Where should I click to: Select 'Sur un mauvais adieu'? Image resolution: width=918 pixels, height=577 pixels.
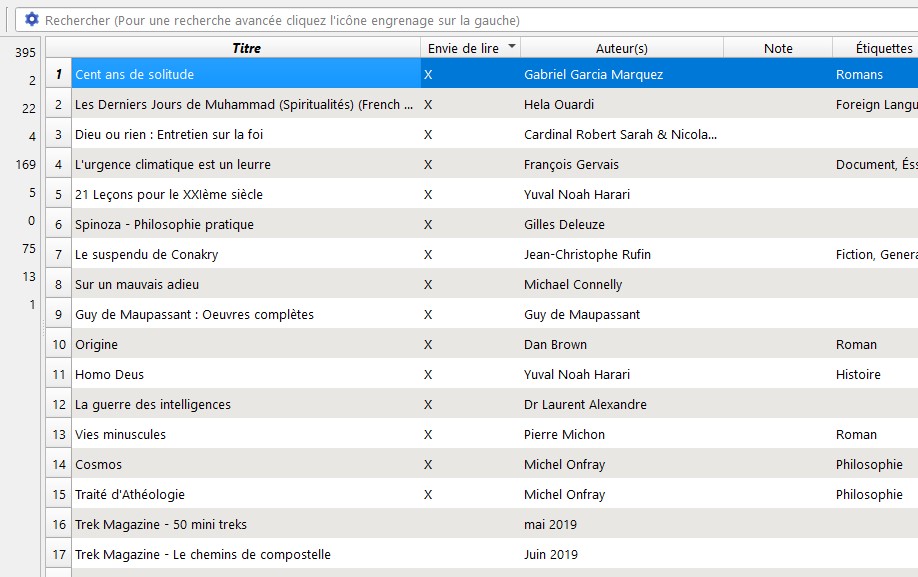pyautogui.click(x=137, y=284)
